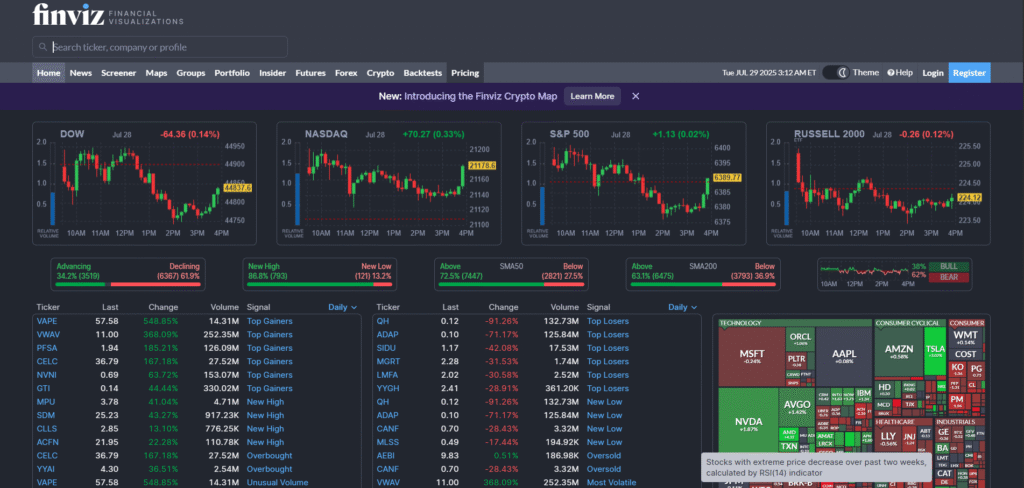Open the CLLS ticker link
1024x488 pixels.
pos(46,429)
